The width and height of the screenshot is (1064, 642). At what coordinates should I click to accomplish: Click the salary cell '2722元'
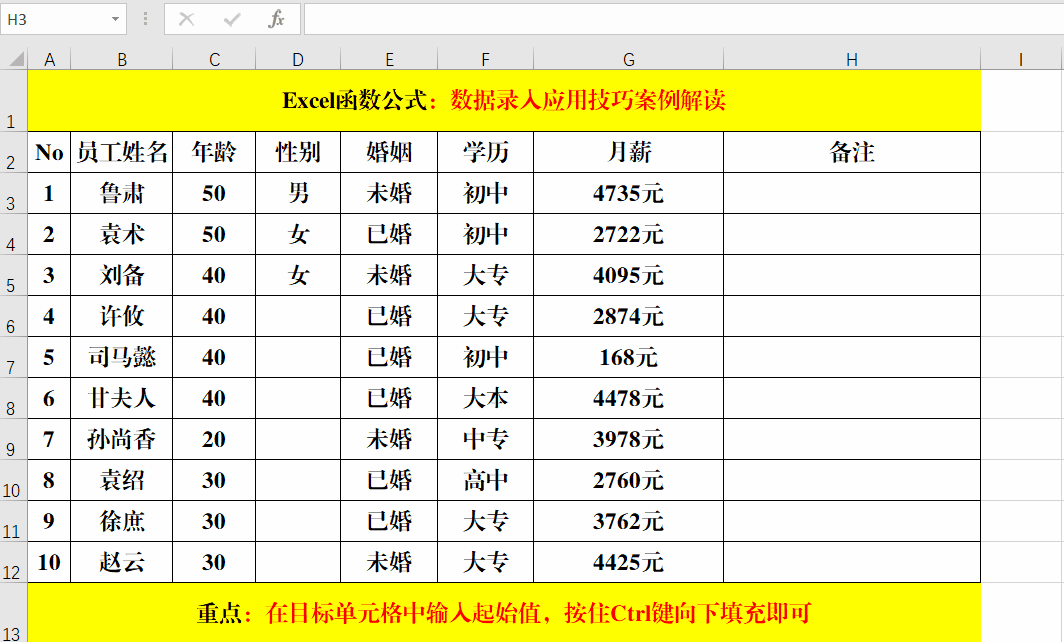coord(629,234)
